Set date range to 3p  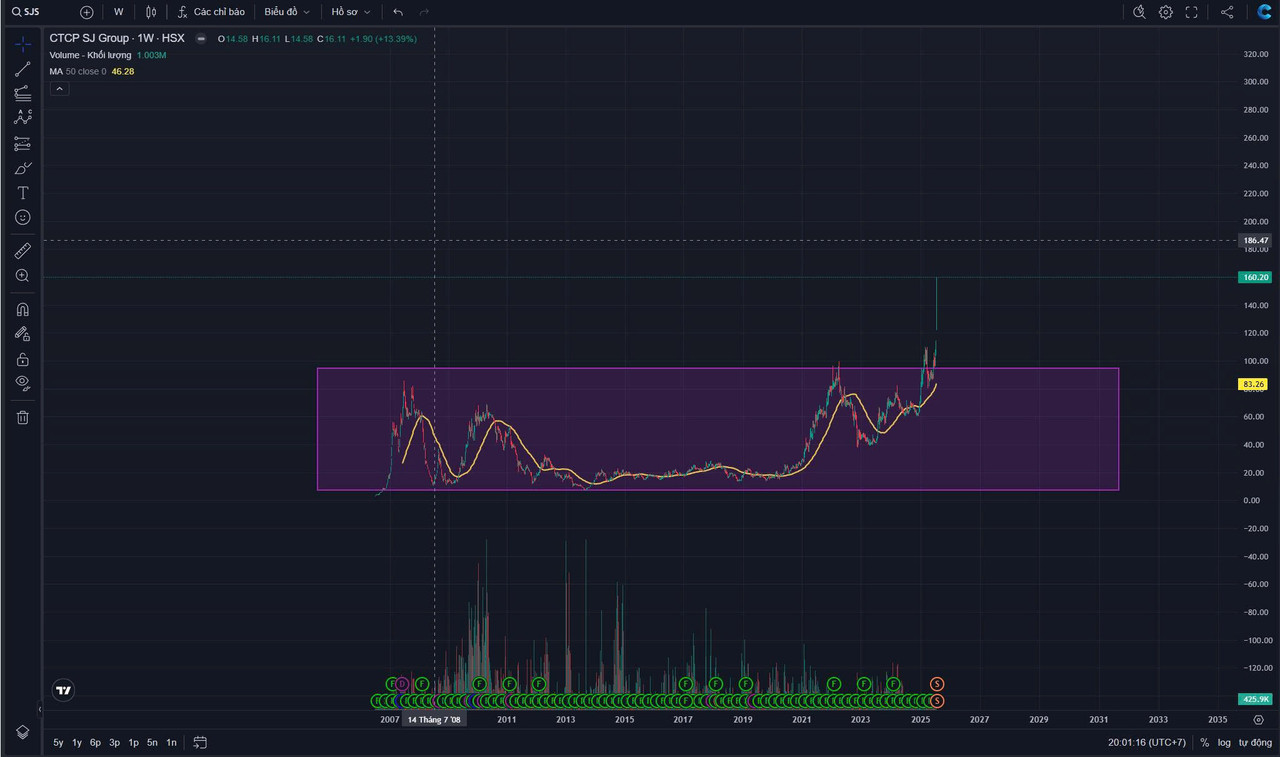(x=114, y=742)
